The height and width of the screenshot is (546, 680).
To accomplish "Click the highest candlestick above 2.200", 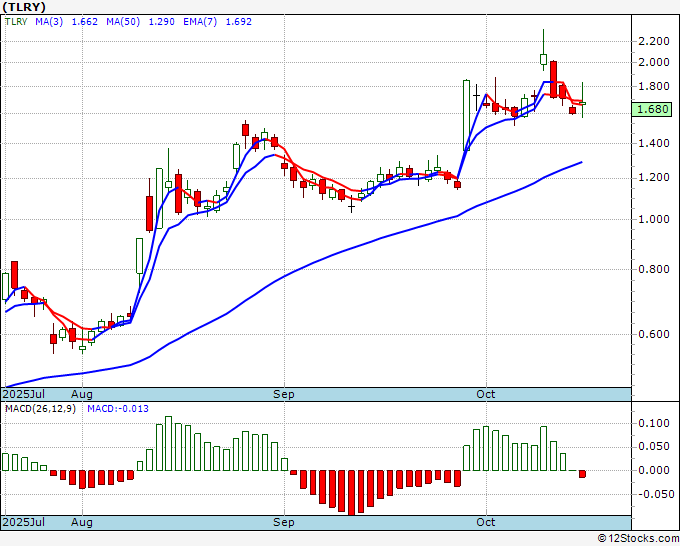I will [543, 50].
